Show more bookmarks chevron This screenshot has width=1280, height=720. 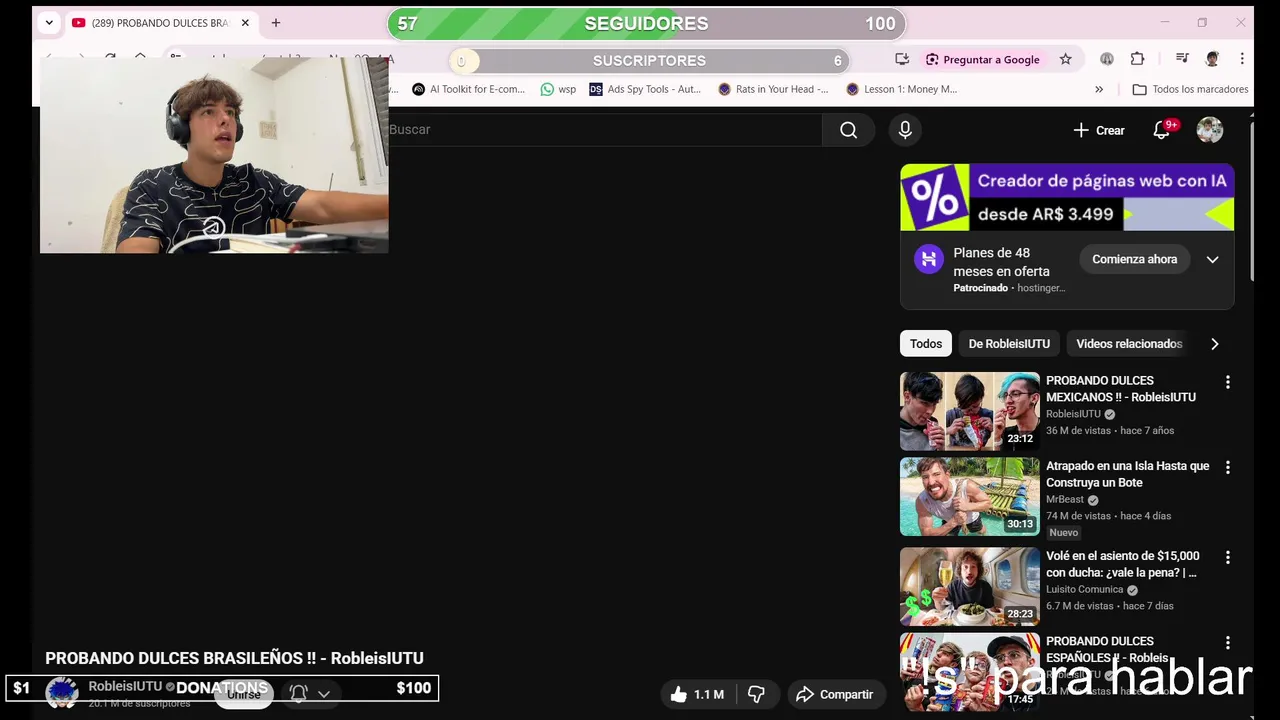coord(1099,89)
